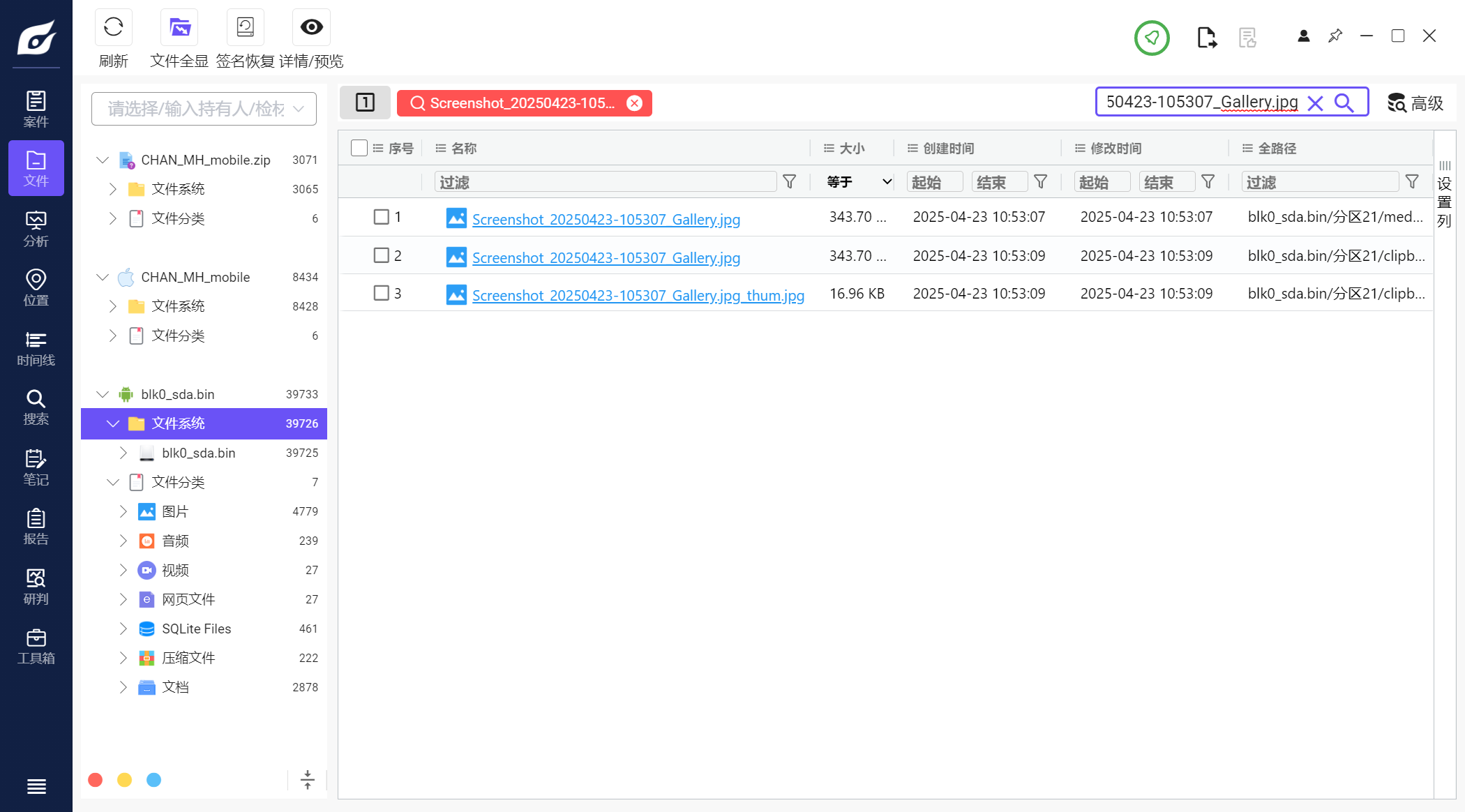1465x812 pixels.
Task: Open the 等于 size comparison dropdown
Action: click(858, 182)
